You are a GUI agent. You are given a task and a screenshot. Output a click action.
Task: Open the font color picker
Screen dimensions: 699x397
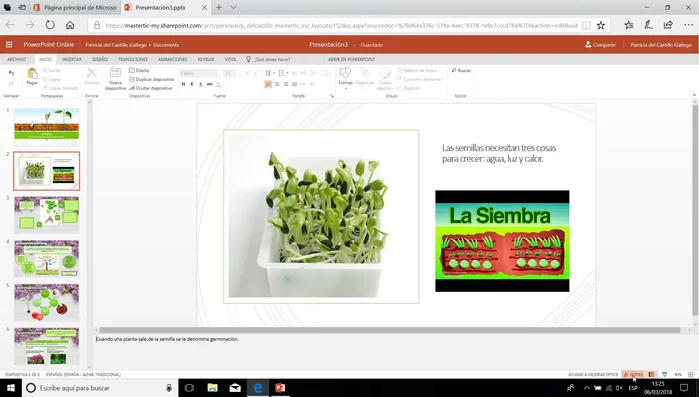pos(219,84)
